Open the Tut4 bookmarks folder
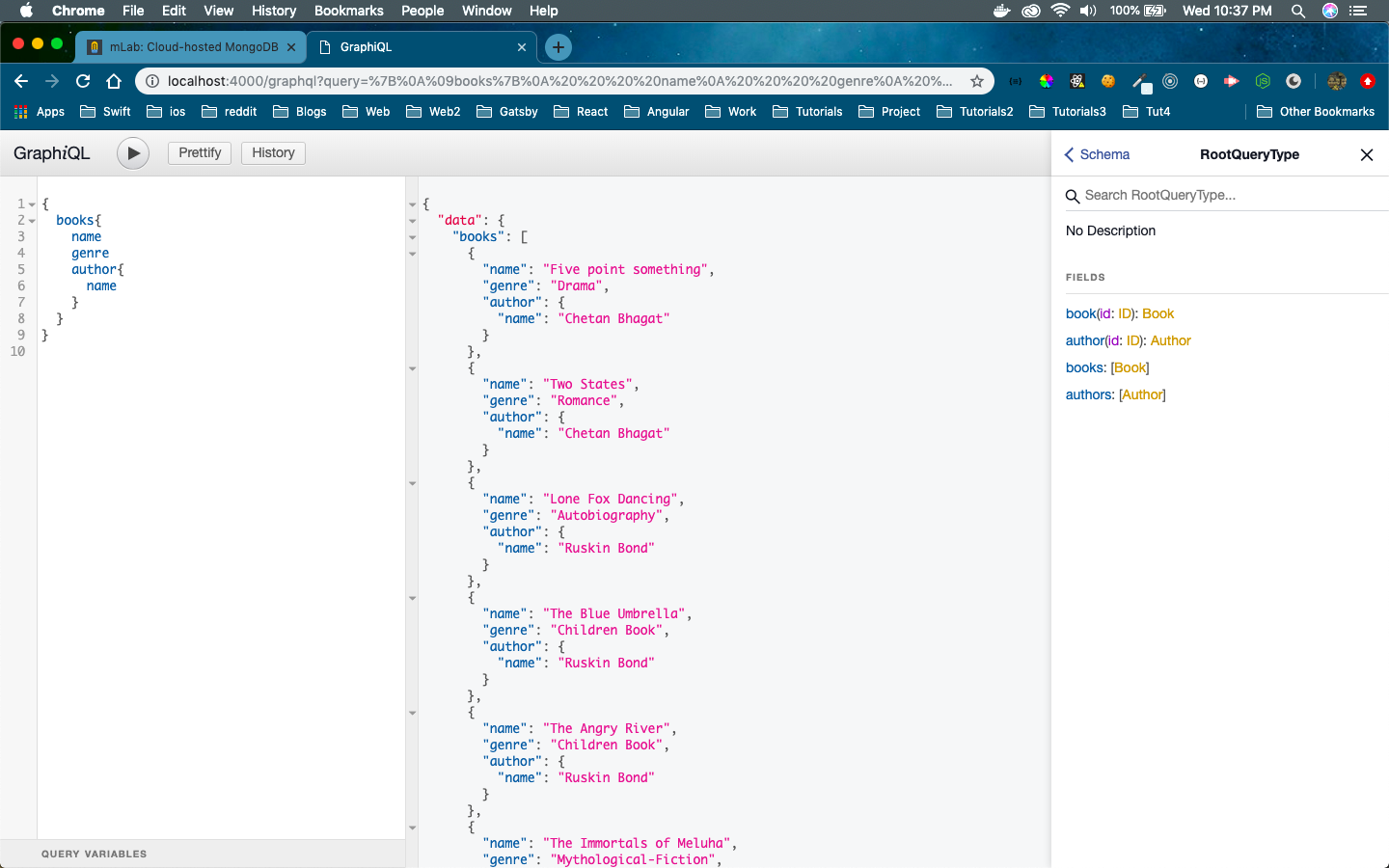 tap(1147, 112)
